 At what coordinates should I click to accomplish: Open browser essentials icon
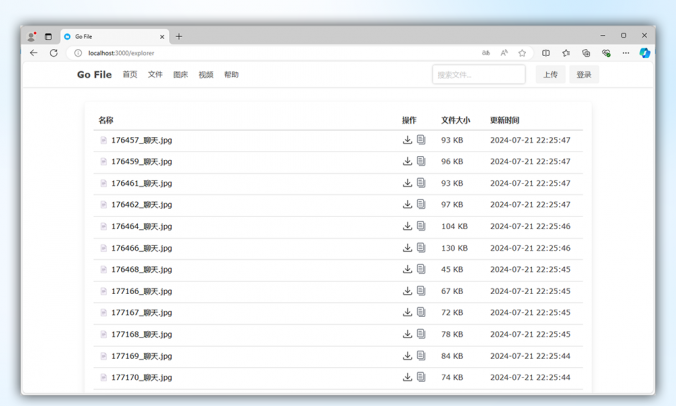click(606, 53)
